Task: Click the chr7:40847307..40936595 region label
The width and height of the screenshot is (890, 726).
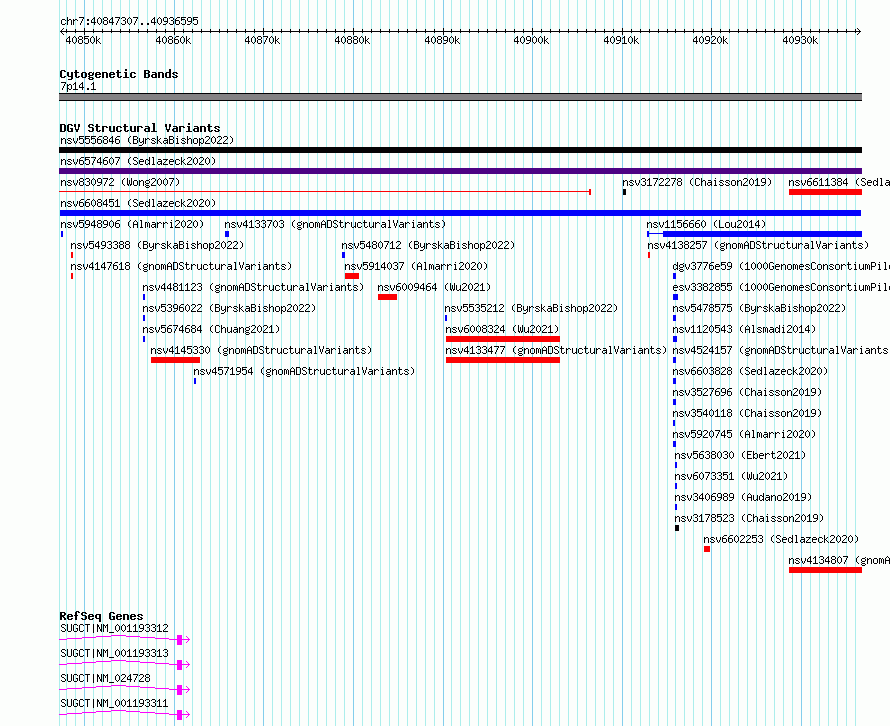Action: (x=129, y=22)
